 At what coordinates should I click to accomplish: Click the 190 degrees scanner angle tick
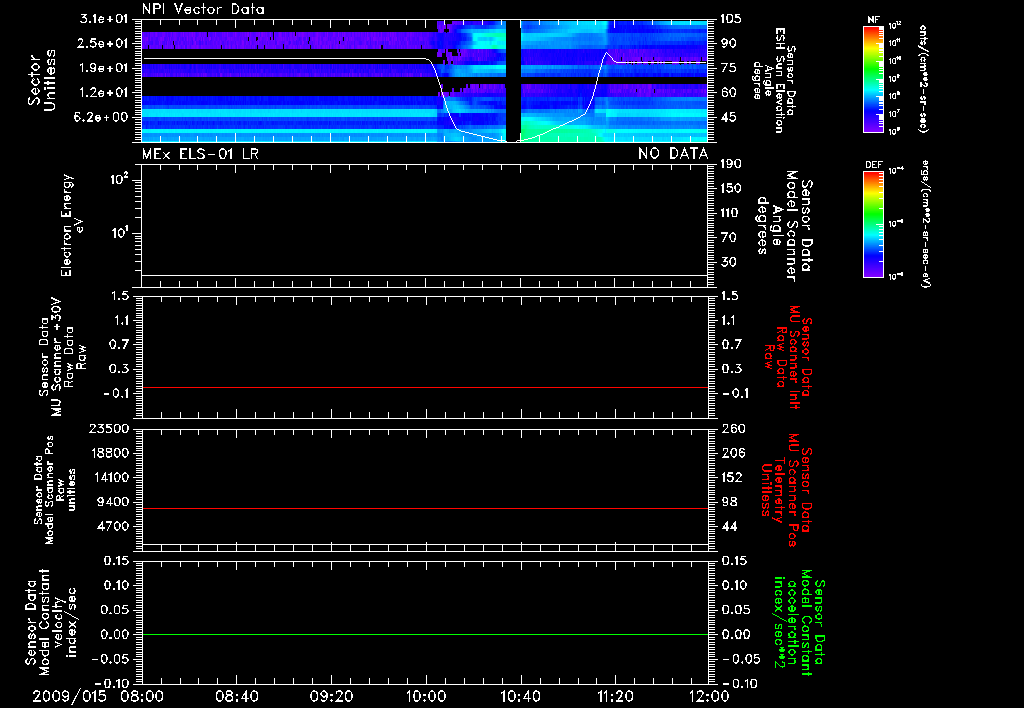[731, 164]
